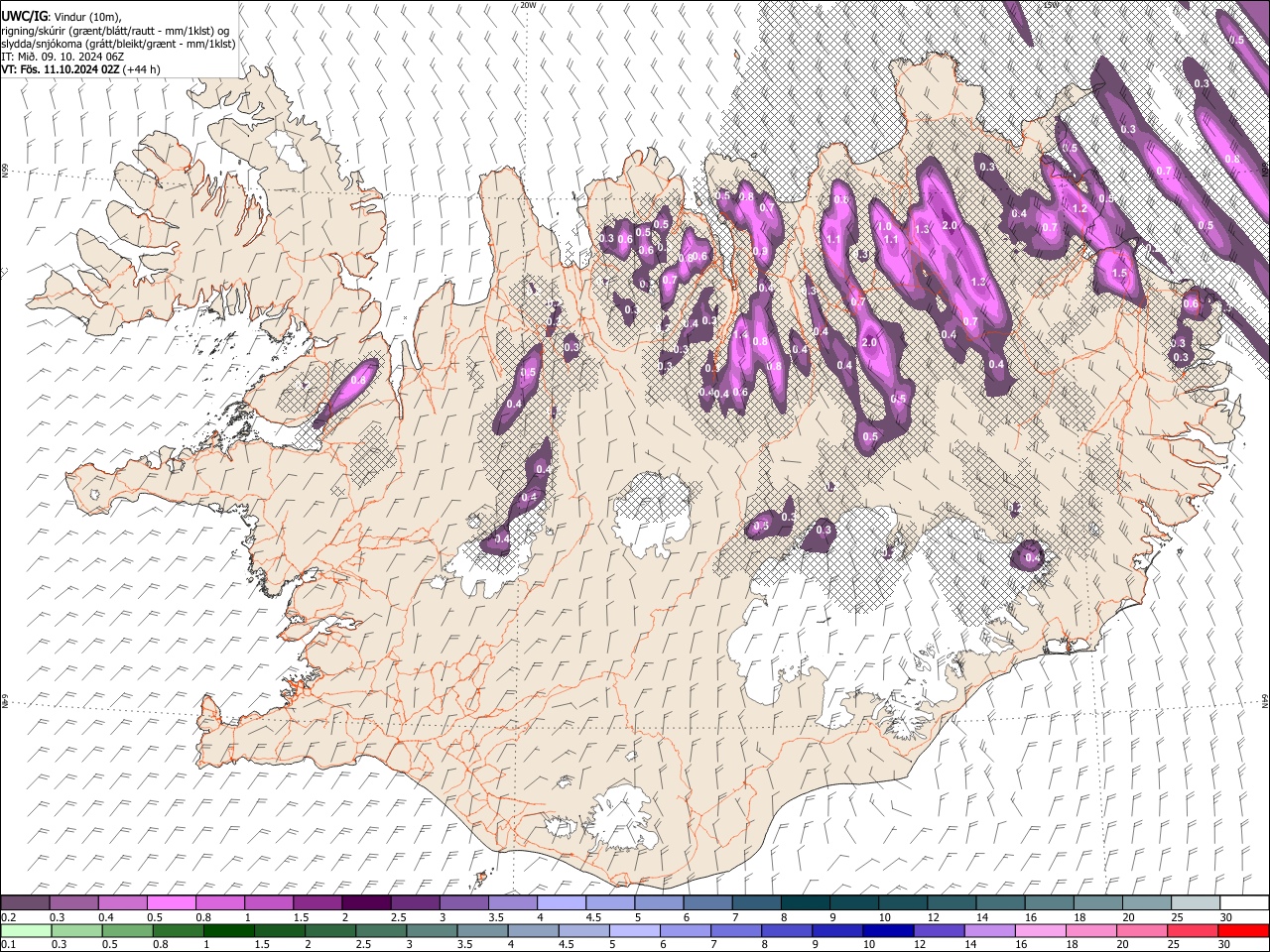Click the grey-mauve 0.2–0.3 swatch in the upper legend row
1270x952 pixels.
coord(25,902)
